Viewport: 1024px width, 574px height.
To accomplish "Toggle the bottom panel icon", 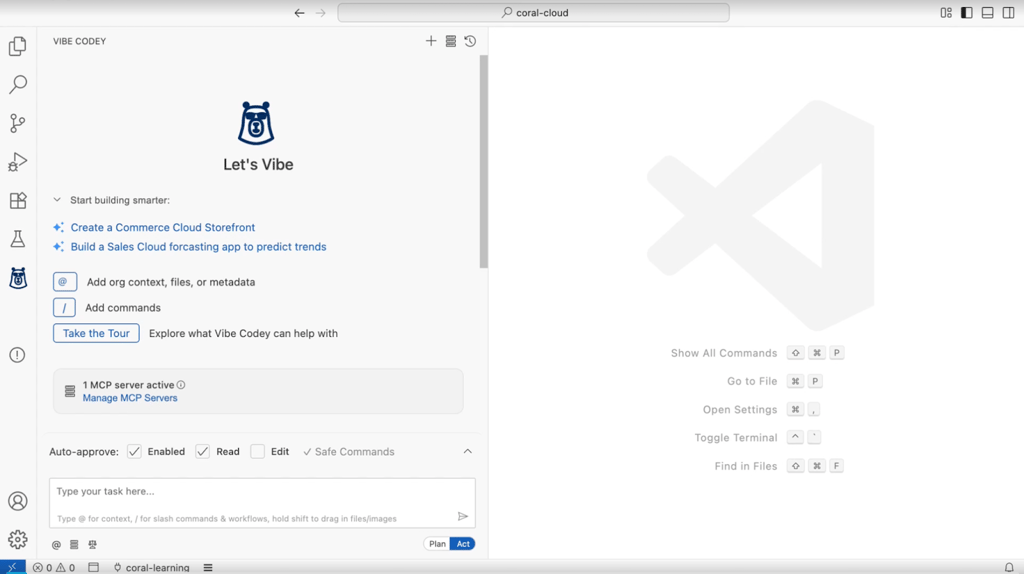I will [988, 13].
